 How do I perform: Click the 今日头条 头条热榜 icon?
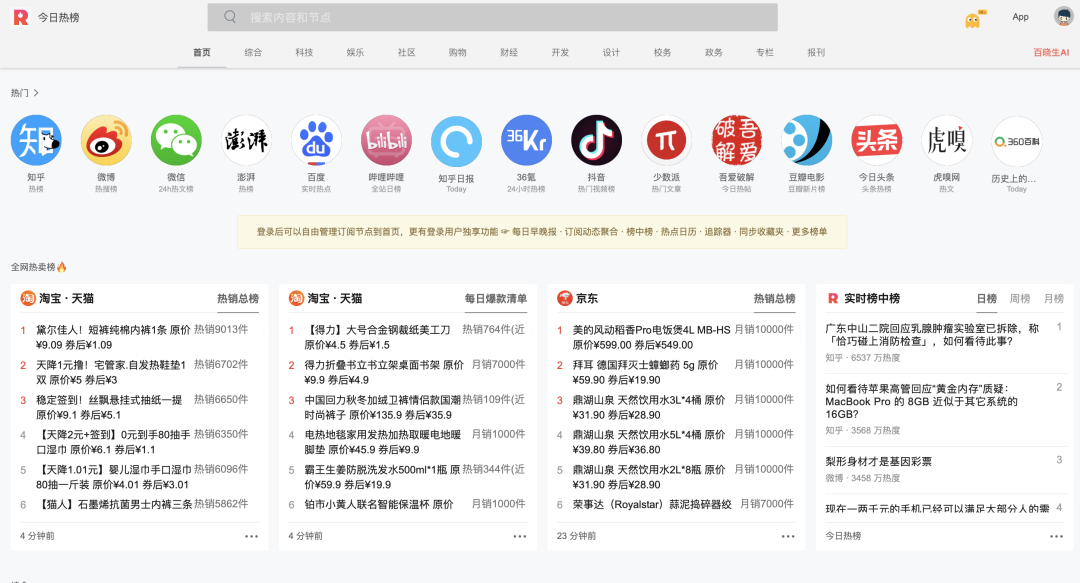(876, 140)
